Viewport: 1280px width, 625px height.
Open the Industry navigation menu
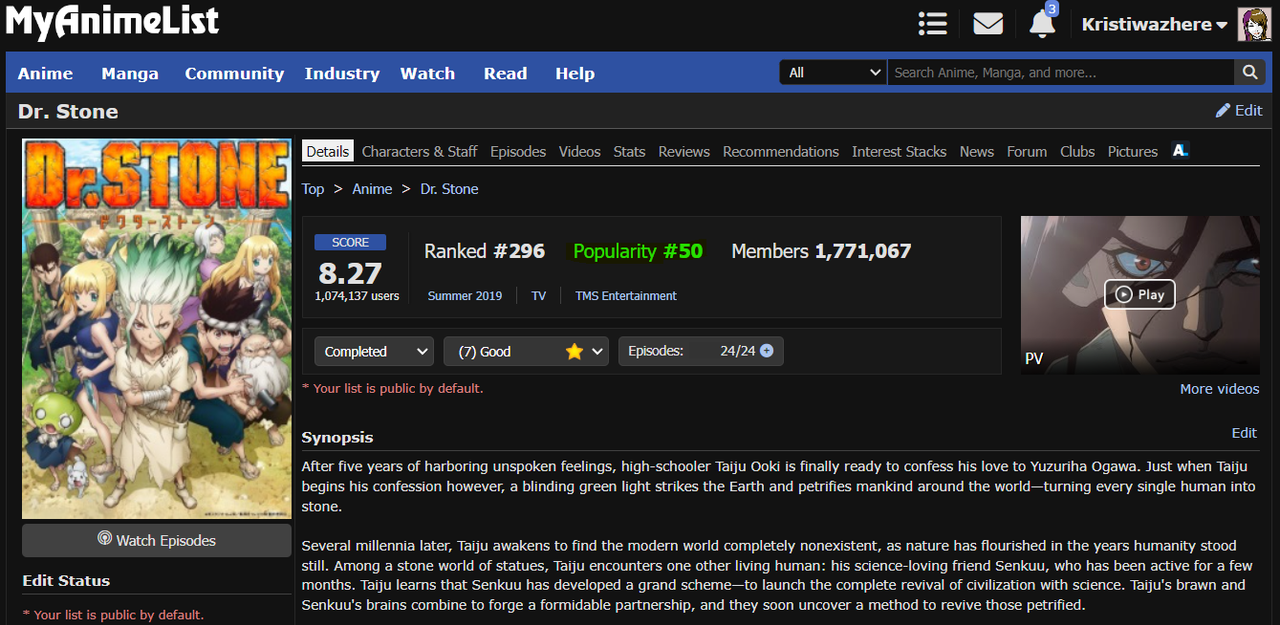[342, 73]
